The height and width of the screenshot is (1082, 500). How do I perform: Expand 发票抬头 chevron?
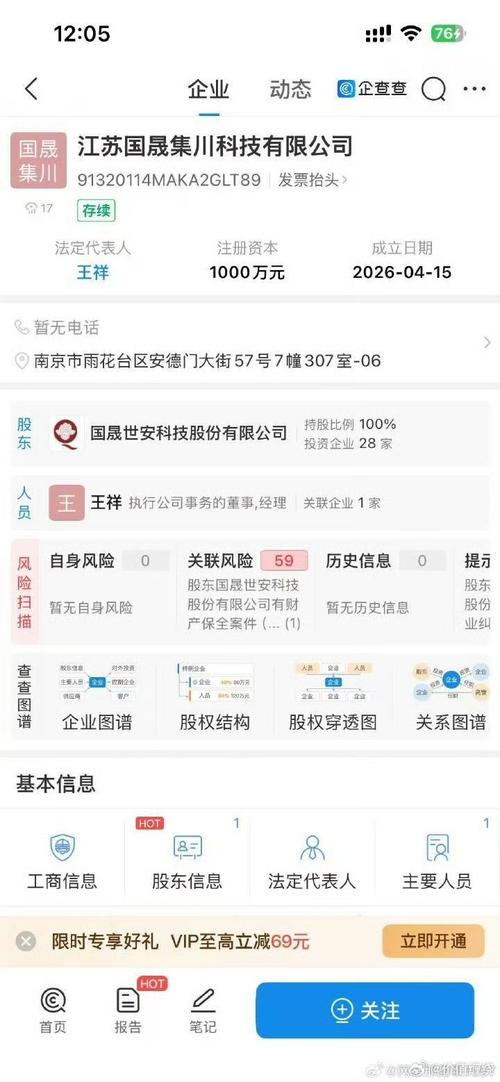pyautogui.click(x=345, y=181)
